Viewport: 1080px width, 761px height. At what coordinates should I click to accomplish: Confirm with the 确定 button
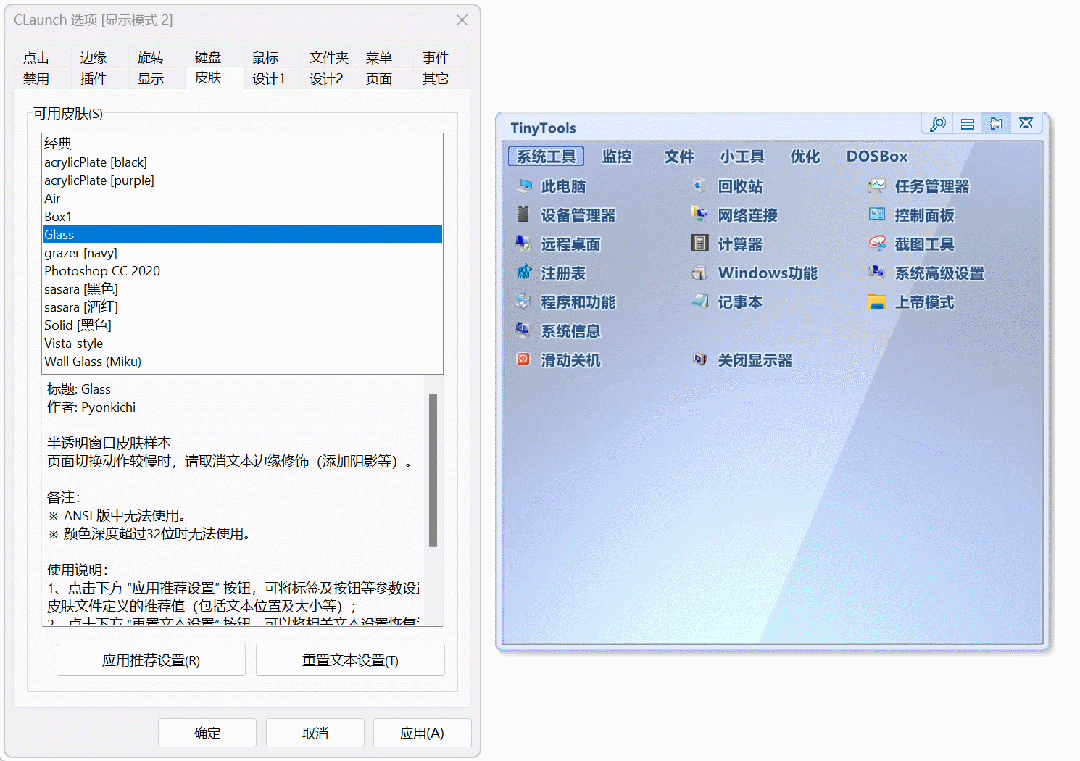click(x=207, y=733)
